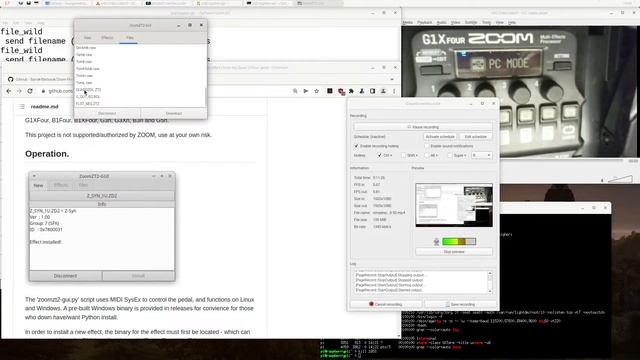Click the Operation. heading on the page

point(47,154)
